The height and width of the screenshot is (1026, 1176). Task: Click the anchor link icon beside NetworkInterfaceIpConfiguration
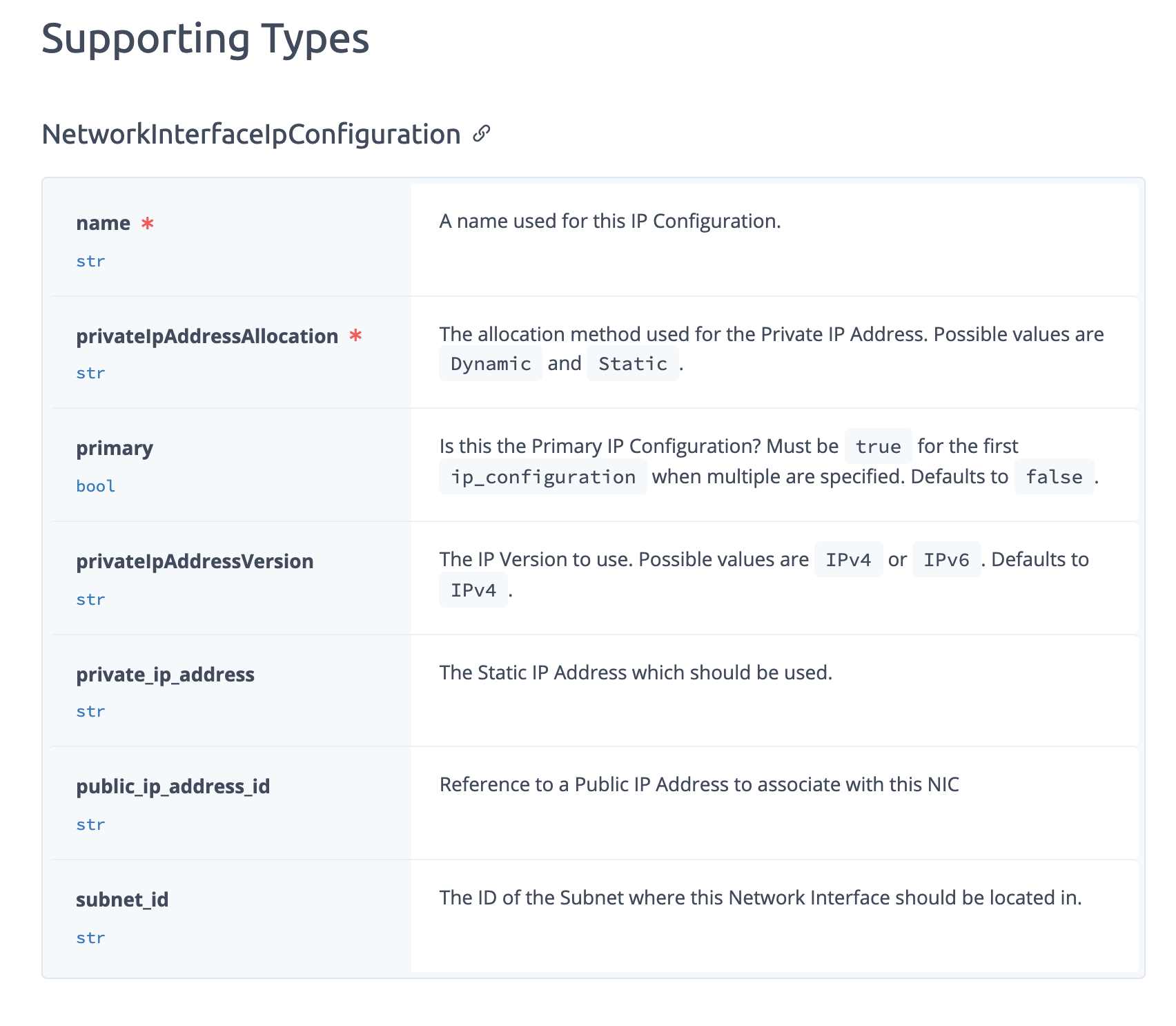click(481, 133)
